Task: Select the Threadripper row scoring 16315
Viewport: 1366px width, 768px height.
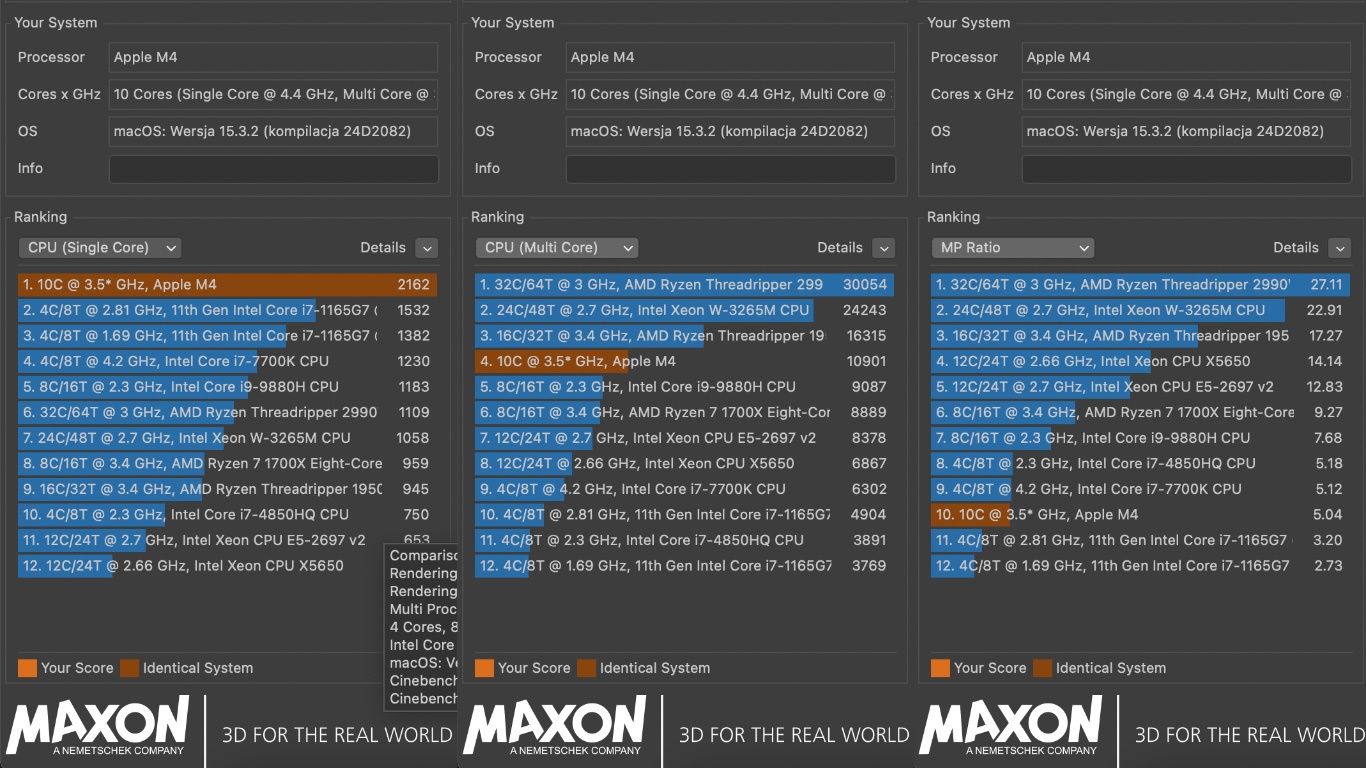Action: (684, 336)
